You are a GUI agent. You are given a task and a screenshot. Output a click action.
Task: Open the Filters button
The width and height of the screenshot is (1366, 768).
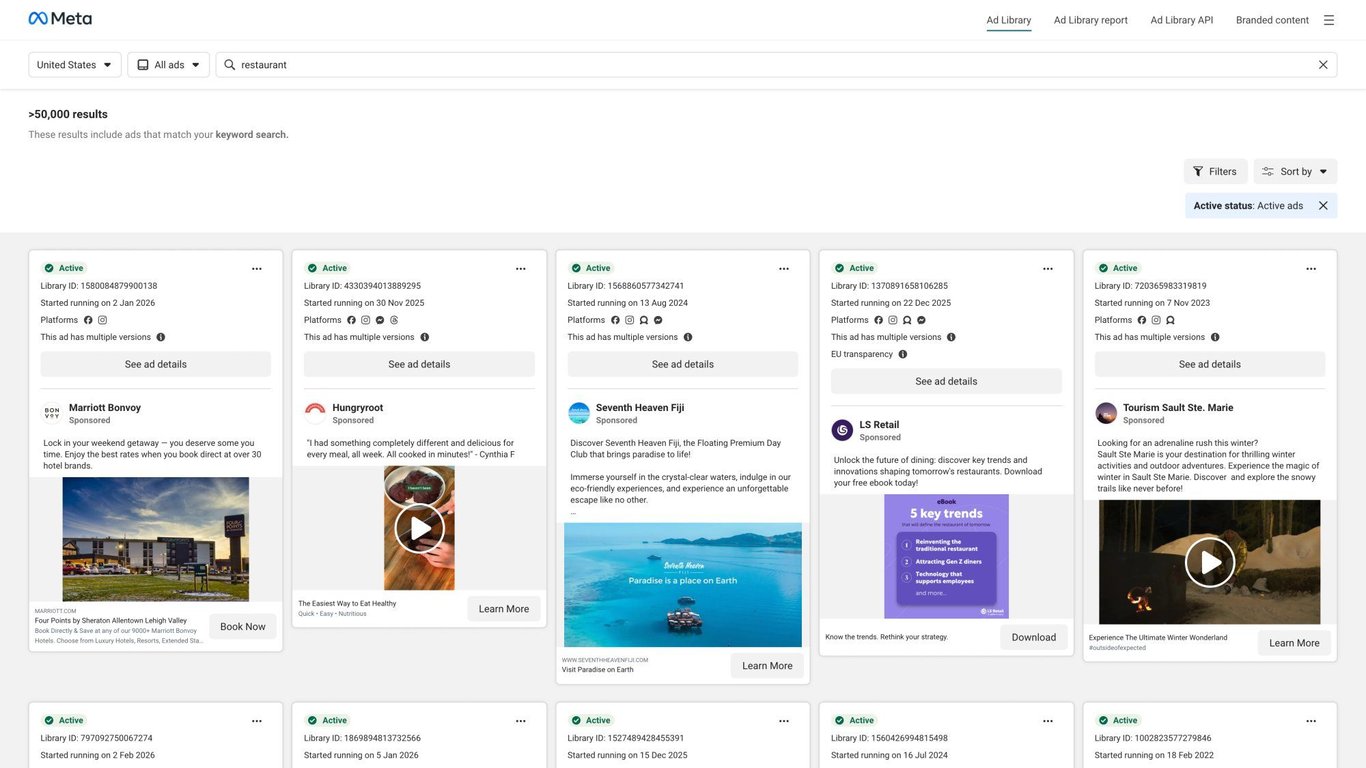click(x=1215, y=172)
